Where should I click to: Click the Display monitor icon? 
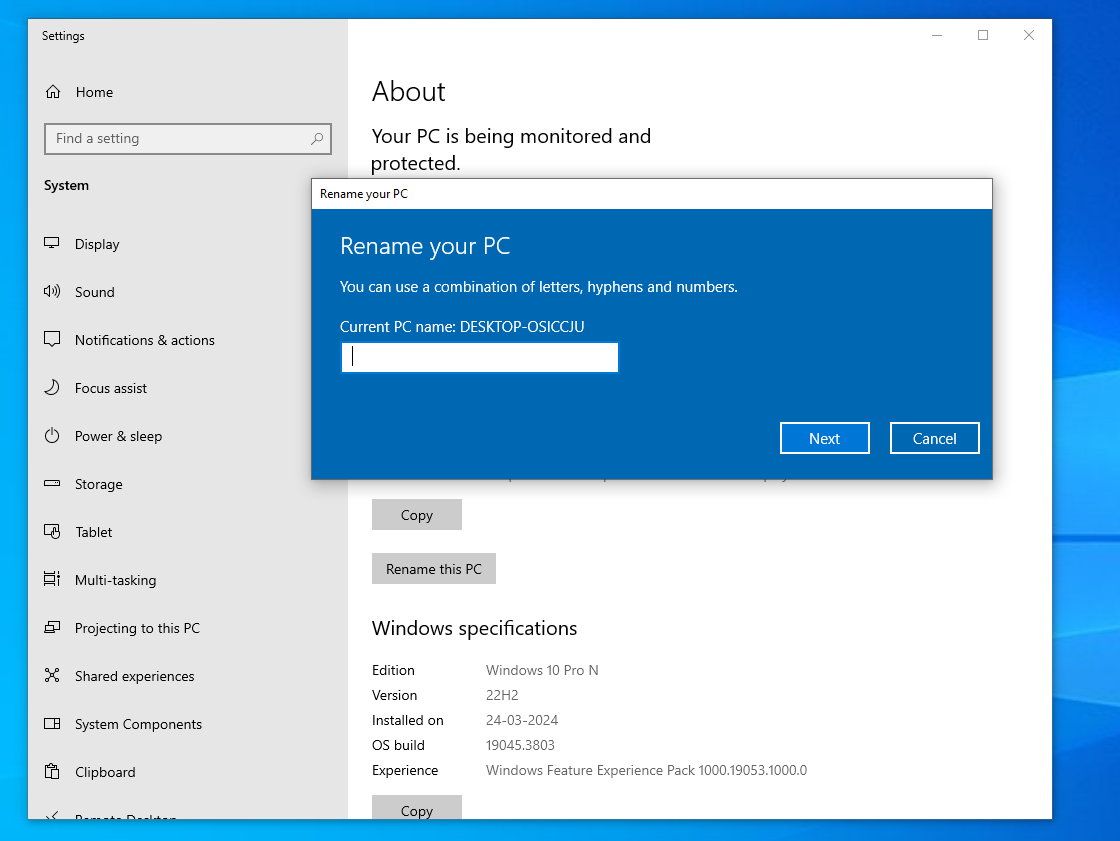52,244
